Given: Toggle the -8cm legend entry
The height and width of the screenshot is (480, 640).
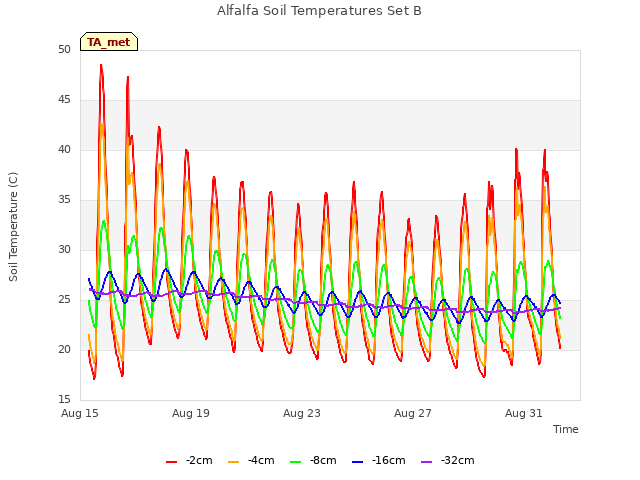Looking at the screenshot, I should (313, 460).
